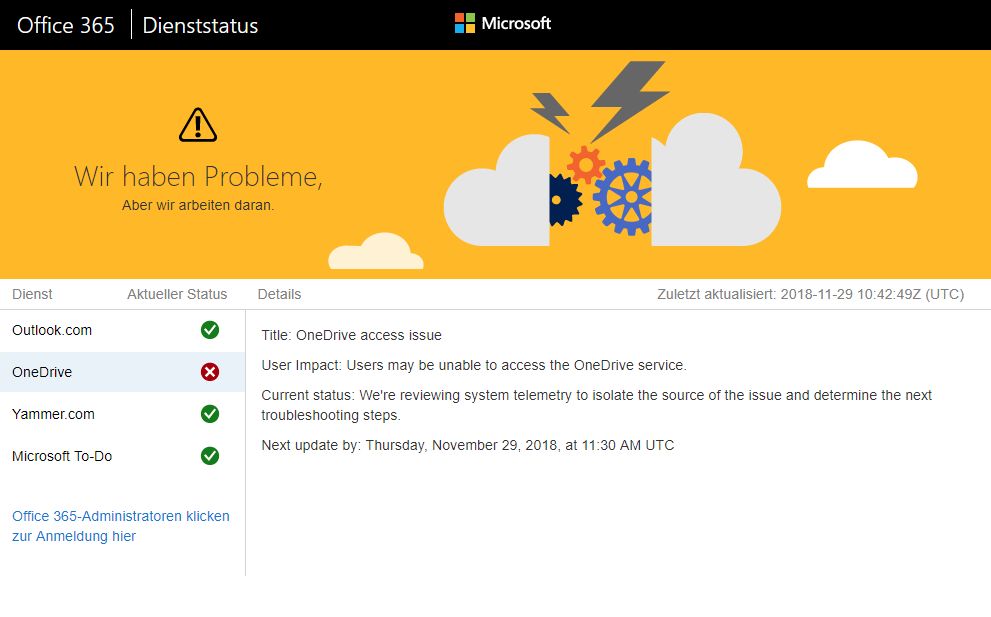Click Outlook.com green checkmark status icon

[210, 330]
